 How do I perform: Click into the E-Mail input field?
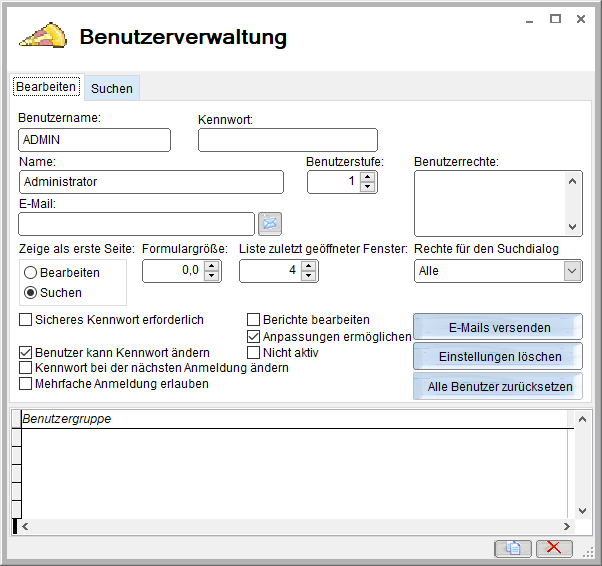tap(136, 224)
